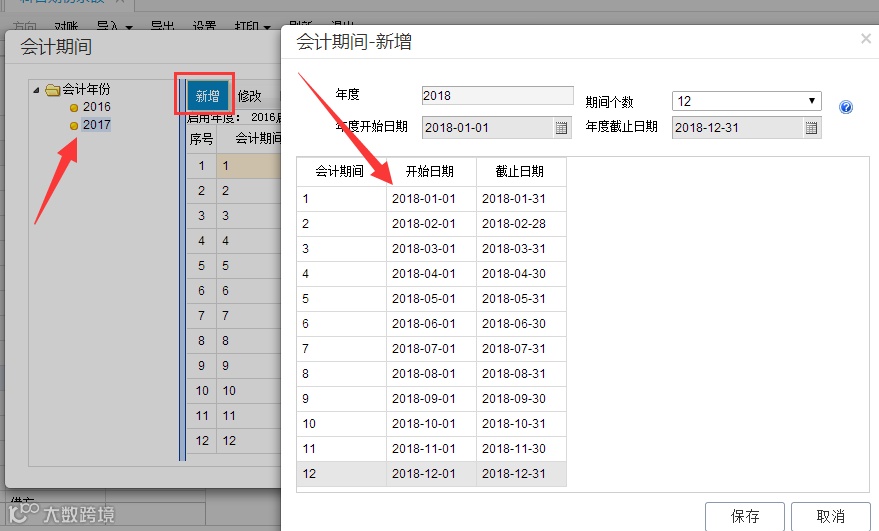Screen dimensions: 879x531
Task: Select row 序号 5 in 会计期间 window
Action: point(201,266)
